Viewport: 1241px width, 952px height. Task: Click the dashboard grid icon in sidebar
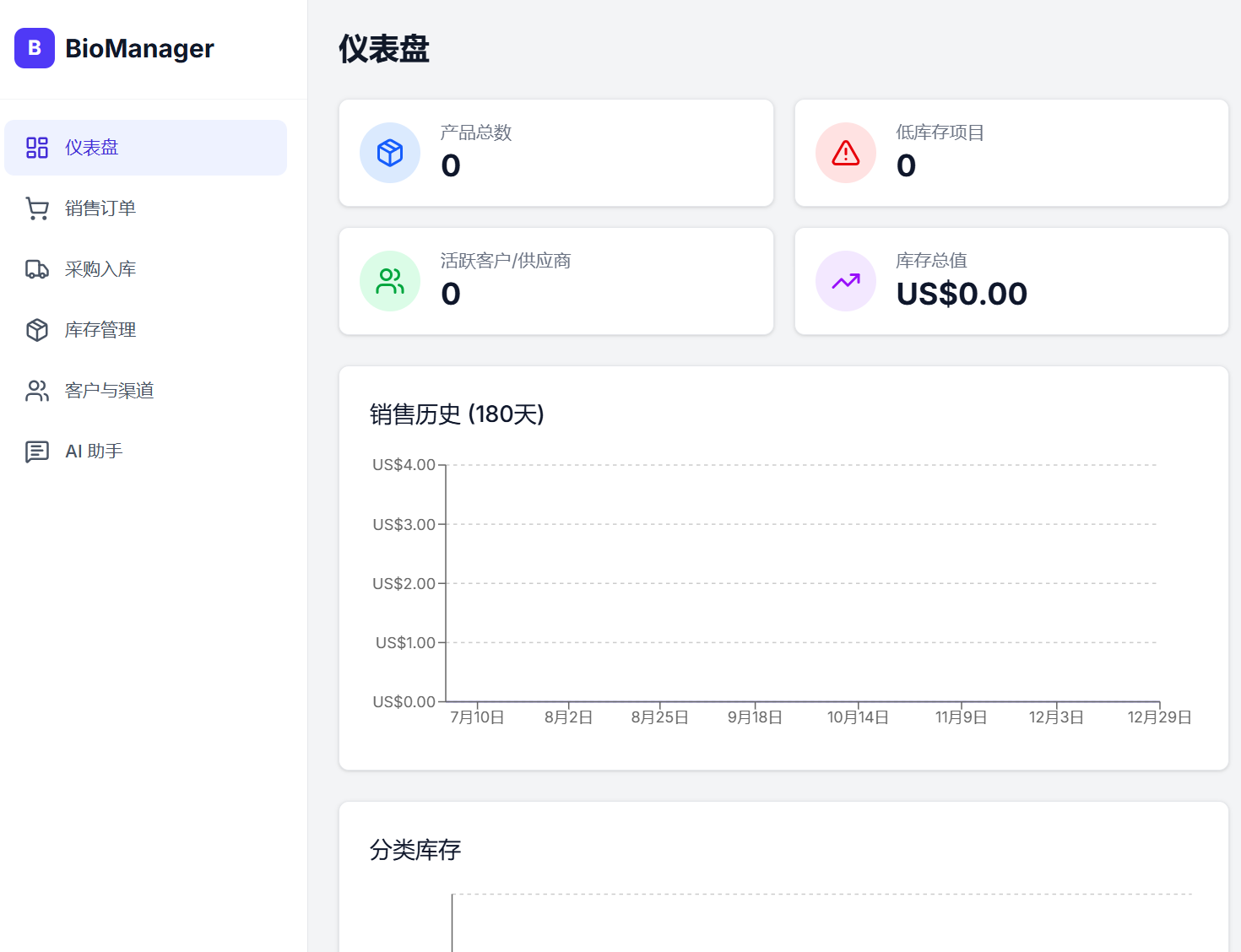coord(37,148)
